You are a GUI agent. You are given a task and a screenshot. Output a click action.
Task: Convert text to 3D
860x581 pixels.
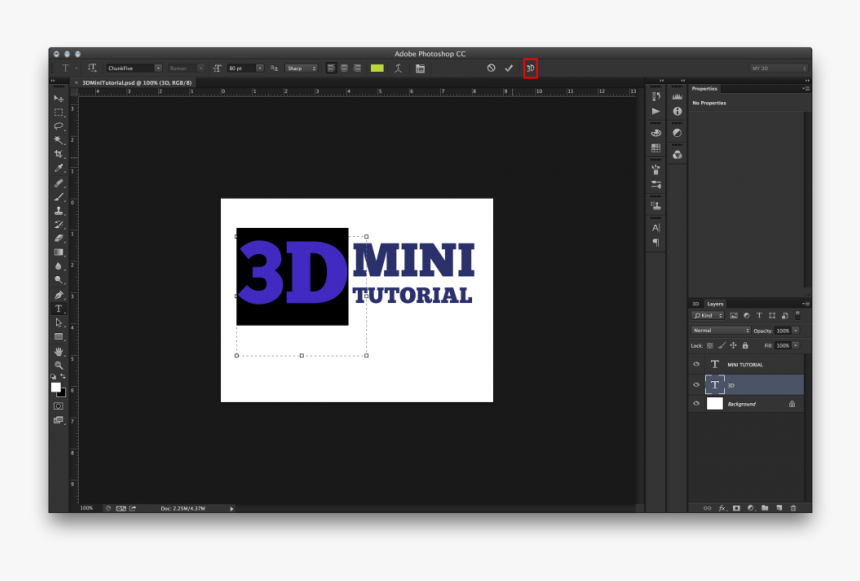[530, 68]
